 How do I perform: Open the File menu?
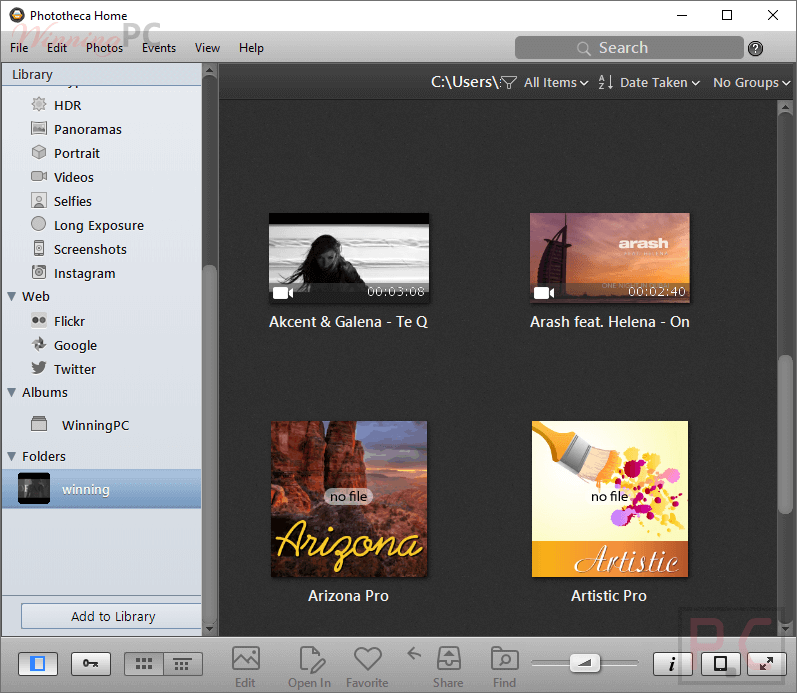[x=19, y=48]
